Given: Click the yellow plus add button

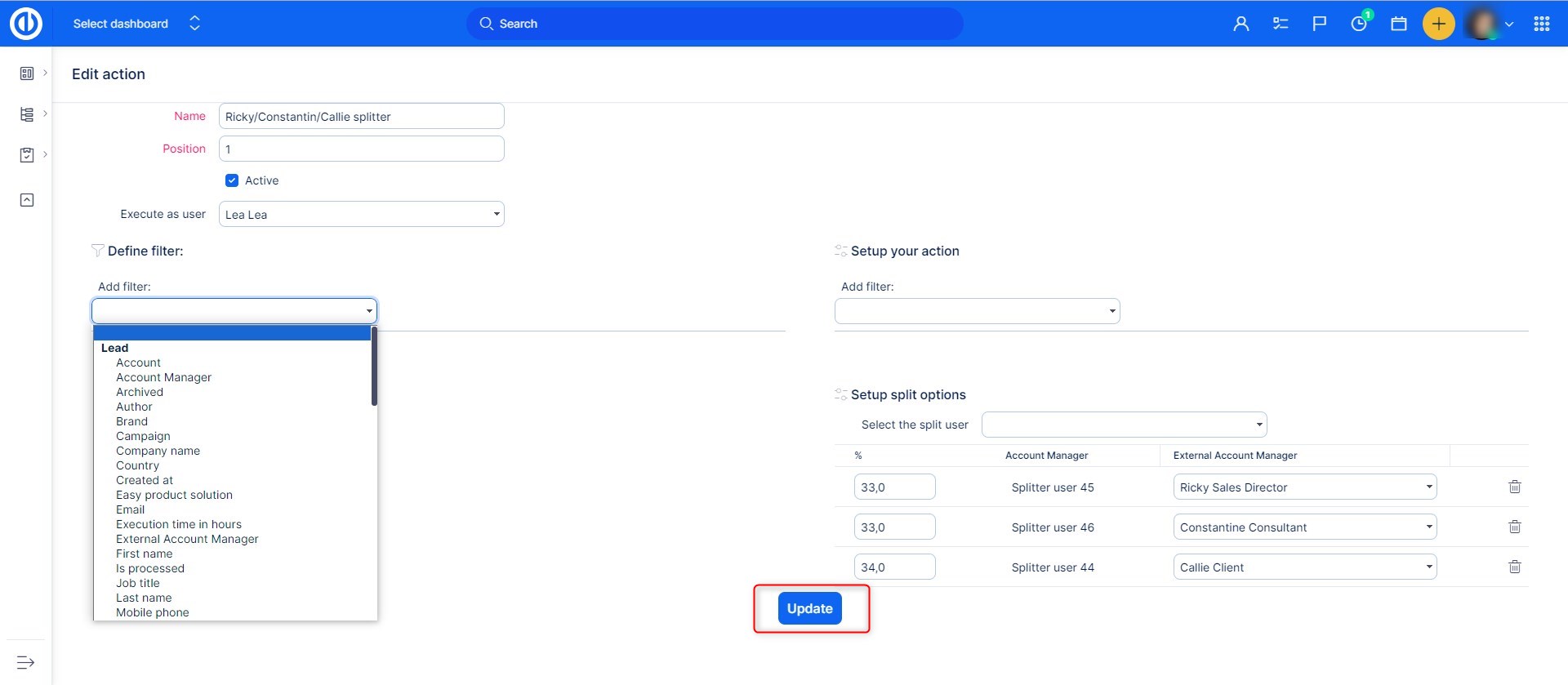Looking at the screenshot, I should click(1438, 24).
